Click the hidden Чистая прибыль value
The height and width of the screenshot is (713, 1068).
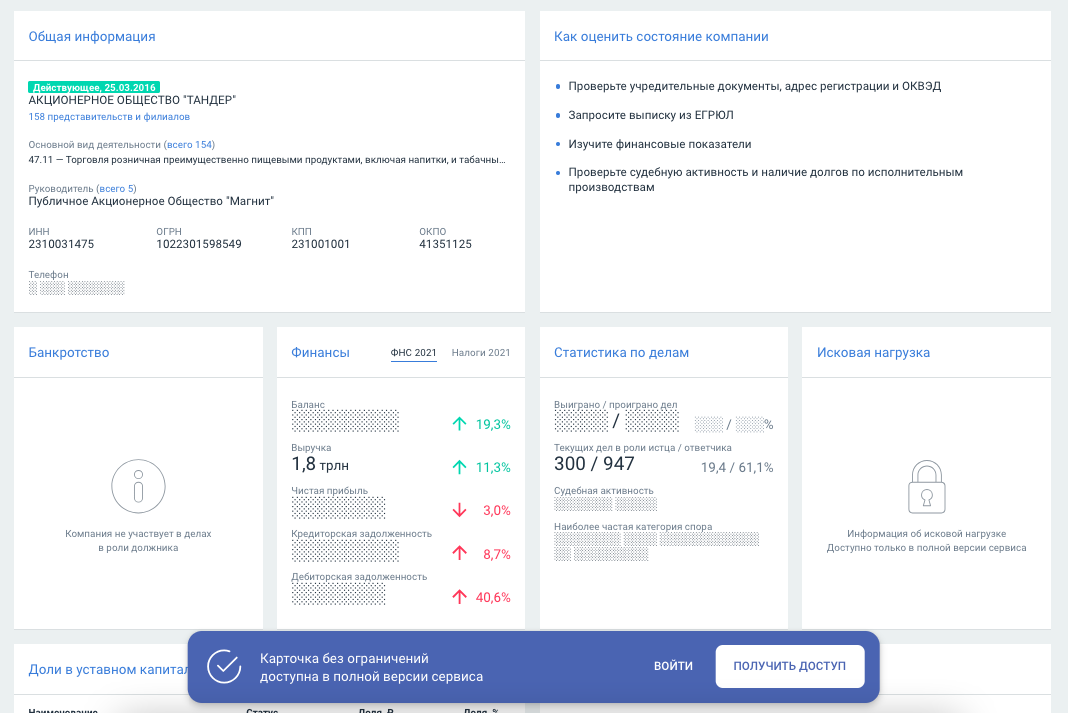point(339,507)
